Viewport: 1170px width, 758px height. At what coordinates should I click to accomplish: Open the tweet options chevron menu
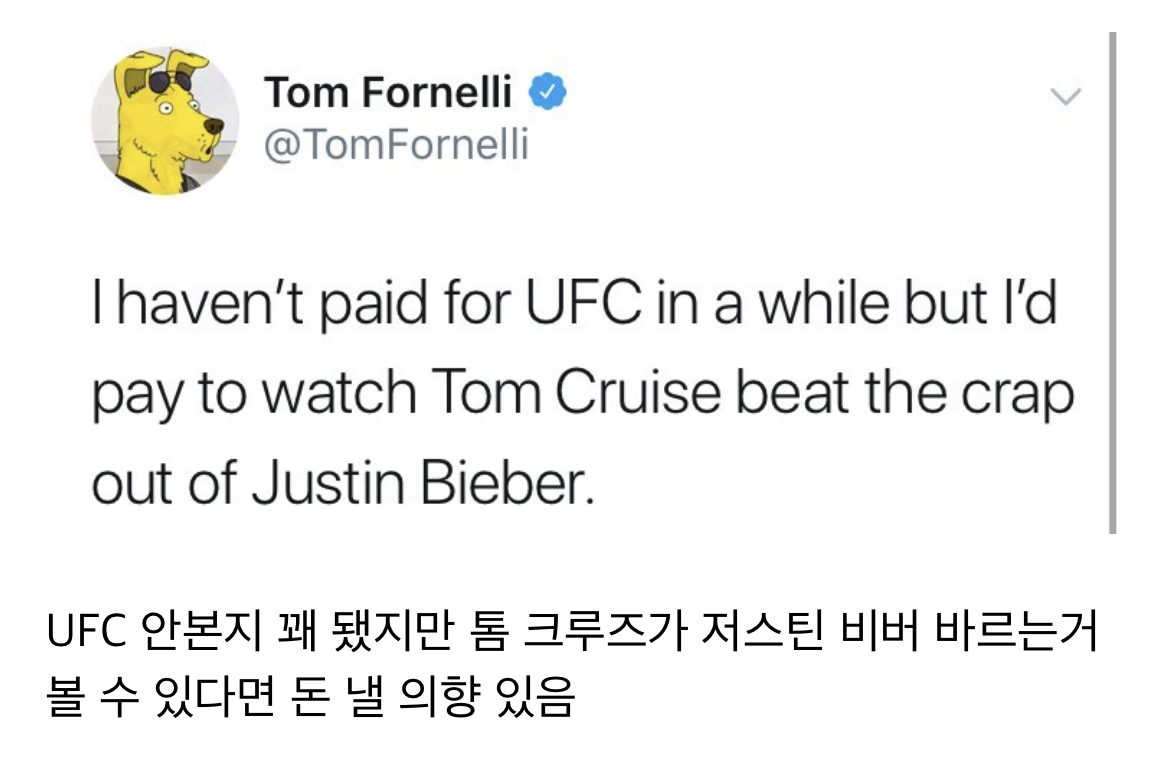click(x=1065, y=97)
